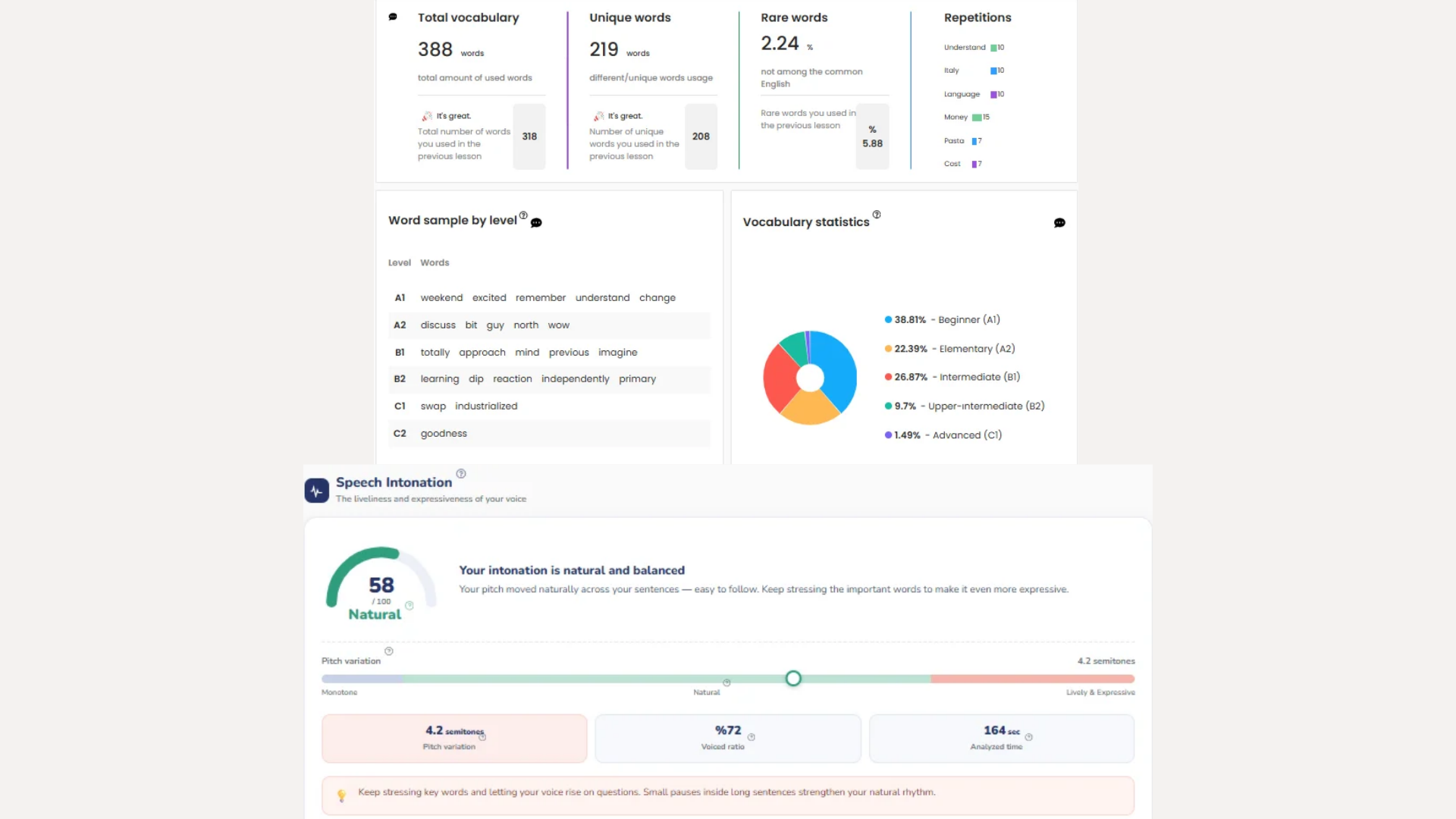This screenshot has height=819, width=1456.
Task: Click the previous lesson count 318
Action: [529, 136]
